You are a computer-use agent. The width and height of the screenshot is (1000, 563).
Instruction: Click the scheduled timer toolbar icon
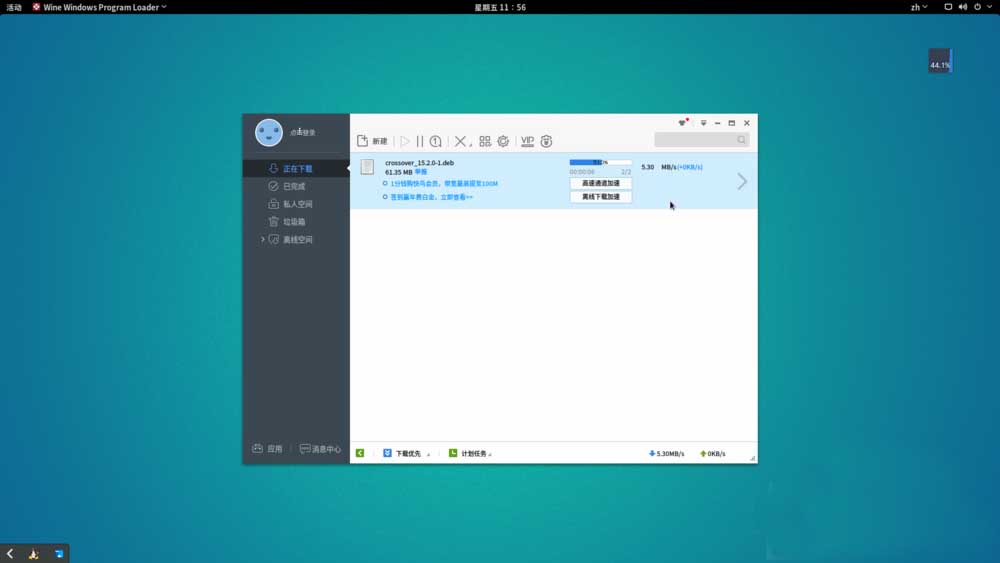click(x=436, y=141)
